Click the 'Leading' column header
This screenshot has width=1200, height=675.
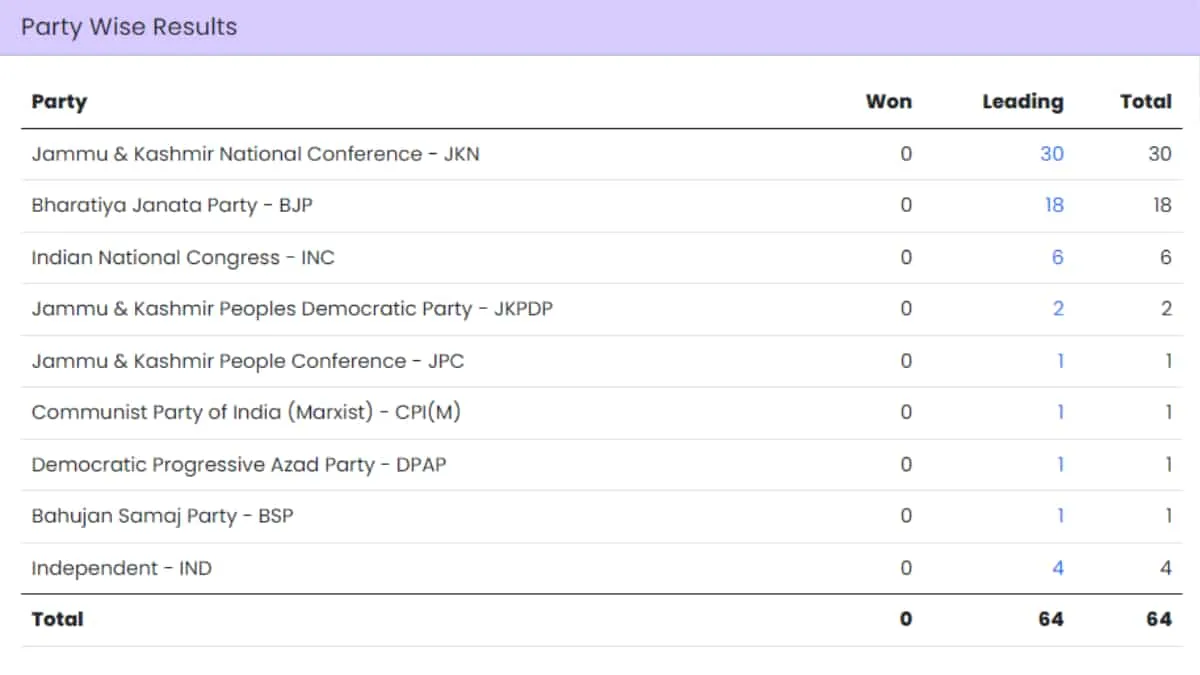pyautogui.click(x=1023, y=102)
